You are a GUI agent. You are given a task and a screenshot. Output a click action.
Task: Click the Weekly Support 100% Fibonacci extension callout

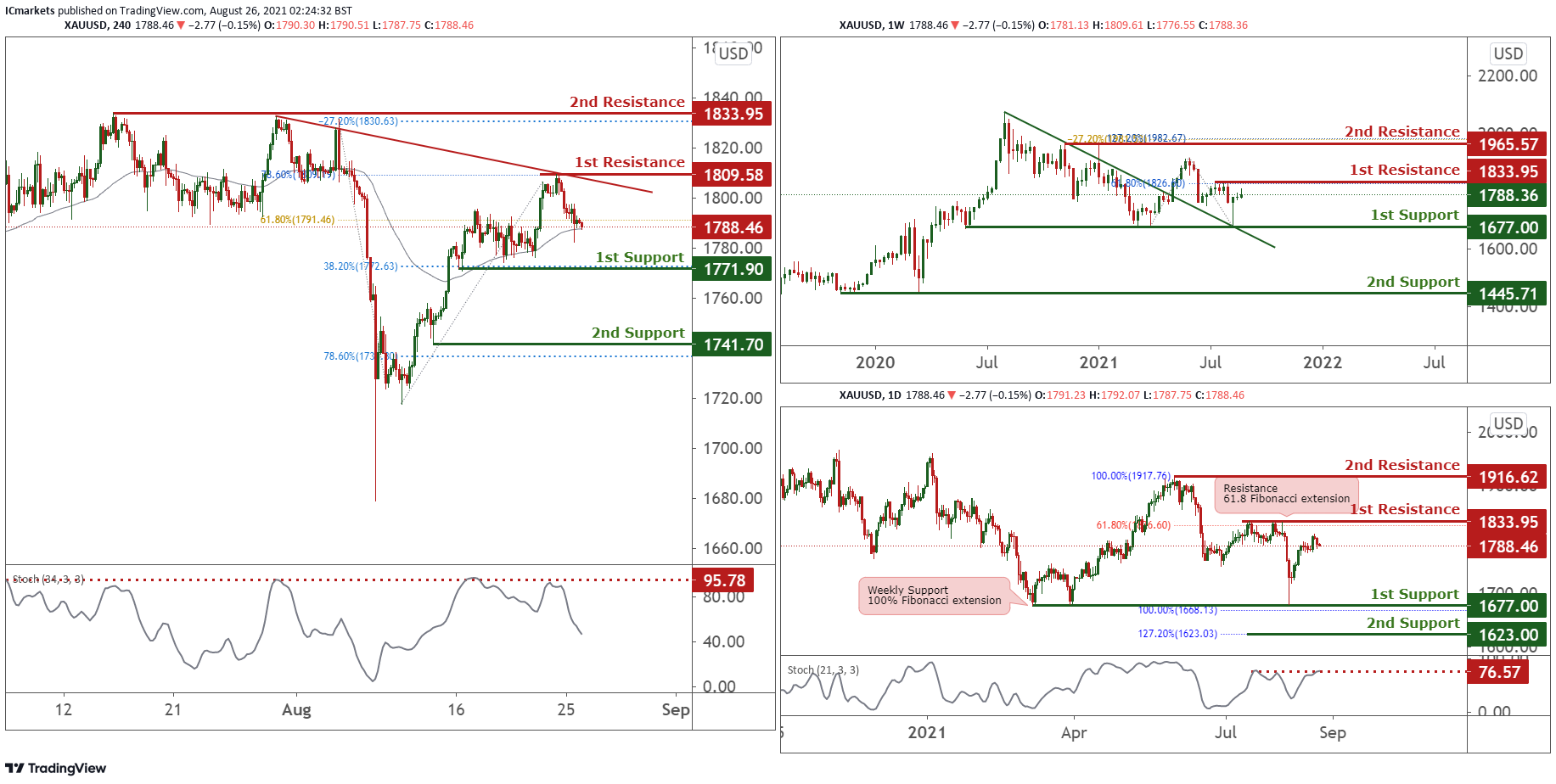934,596
